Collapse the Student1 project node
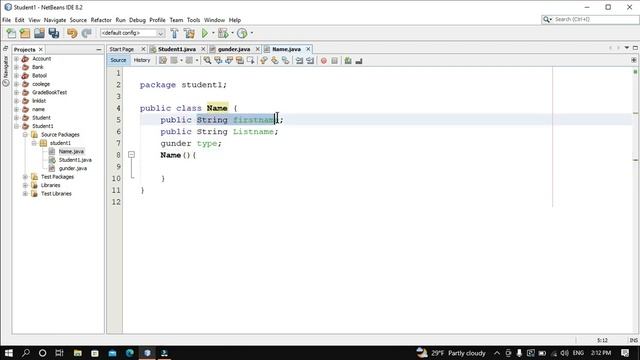The image size is (640, 360). coord(17,126)
